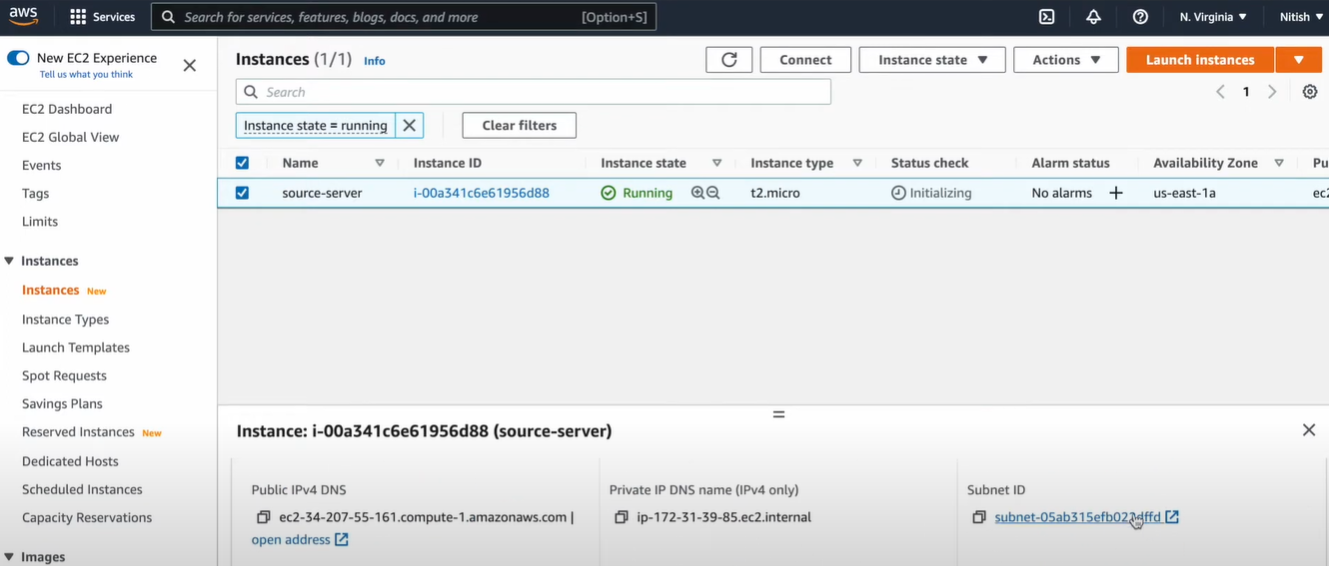The width and height of the screenshot is (1329, 566).
Task: Open Dedicated Hosts
Action: (70, 461)
